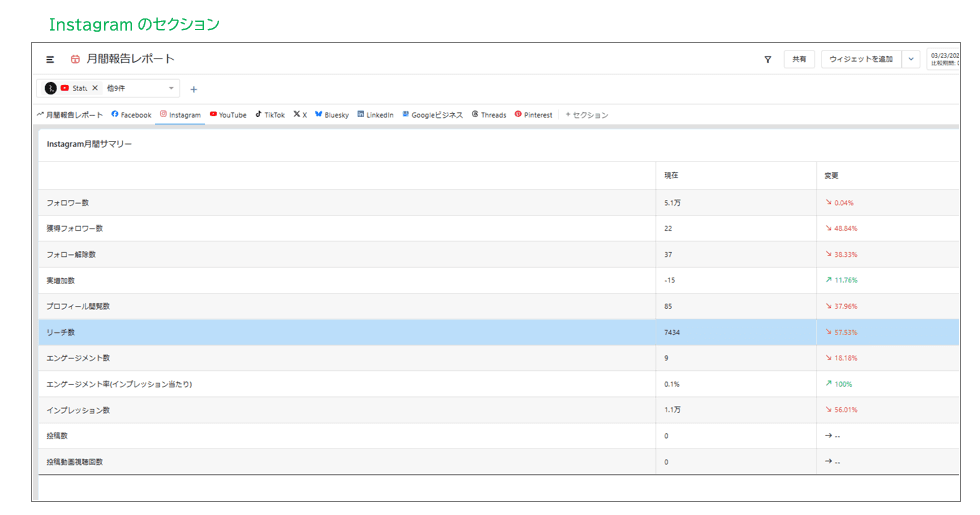Screen dimensions: 980x515
Task: Click the filter funnel icon
Action: [x=768, y=59]
